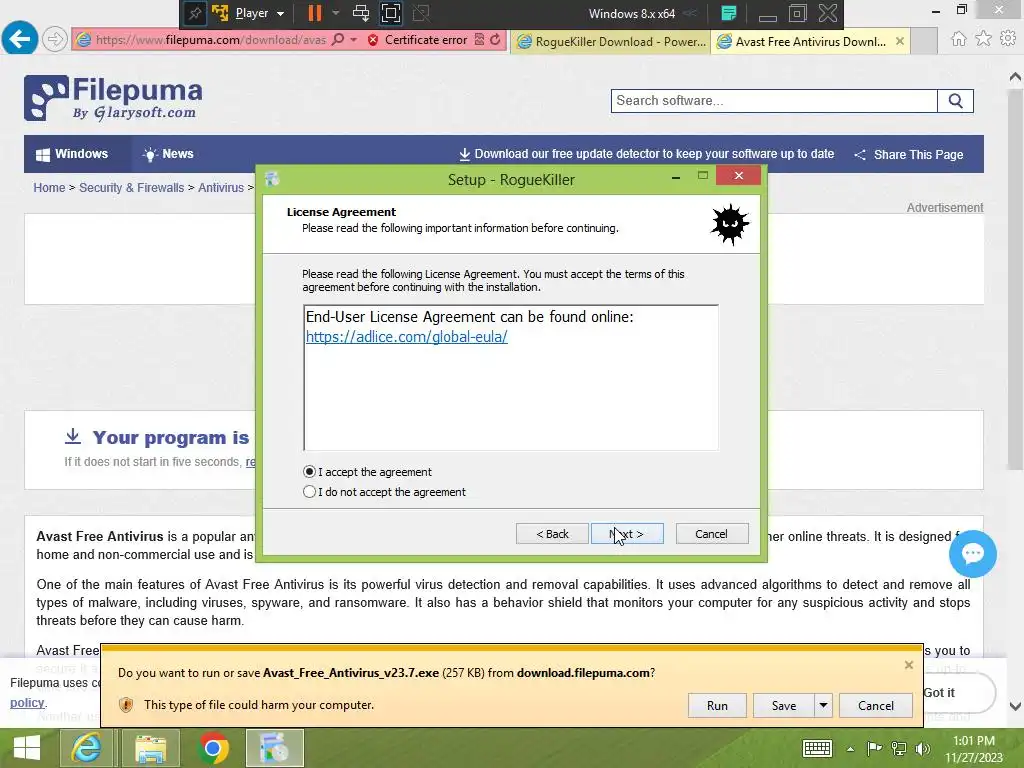Send Ctrl+Alt+Del to the virtual machine

click(x=360, y=13)
